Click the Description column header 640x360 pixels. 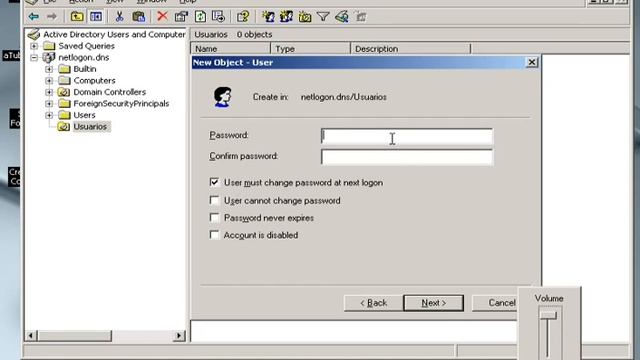411,49
